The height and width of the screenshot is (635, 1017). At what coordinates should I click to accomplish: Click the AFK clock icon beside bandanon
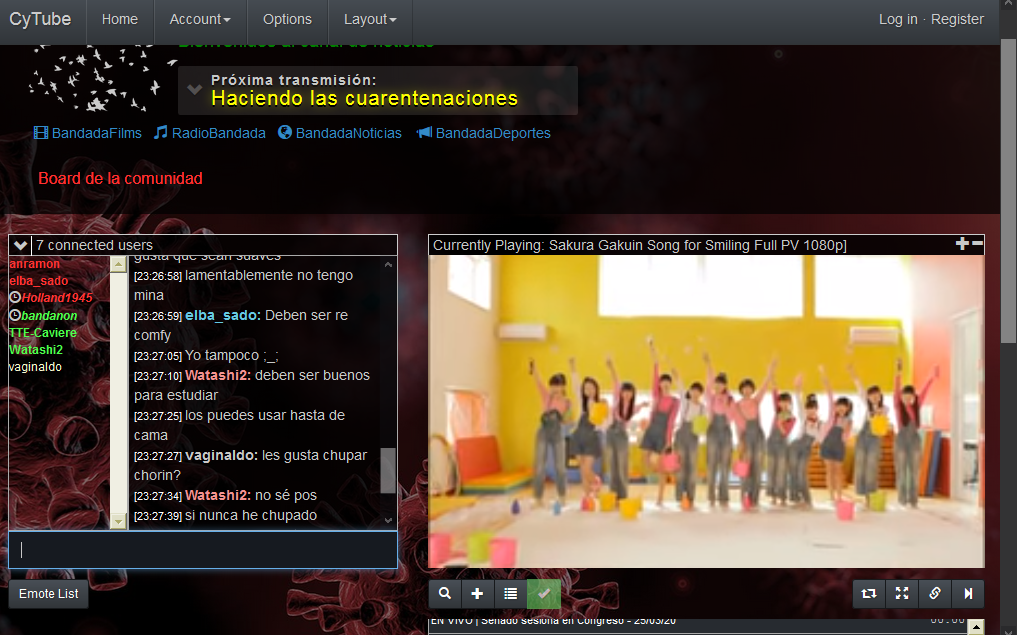pos(15,315)
